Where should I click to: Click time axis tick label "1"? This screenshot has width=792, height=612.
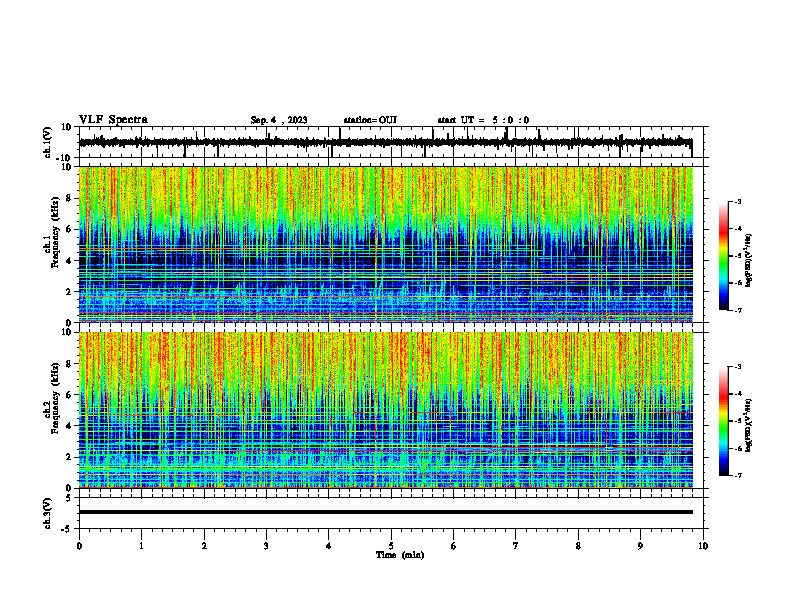pos(141,546)
